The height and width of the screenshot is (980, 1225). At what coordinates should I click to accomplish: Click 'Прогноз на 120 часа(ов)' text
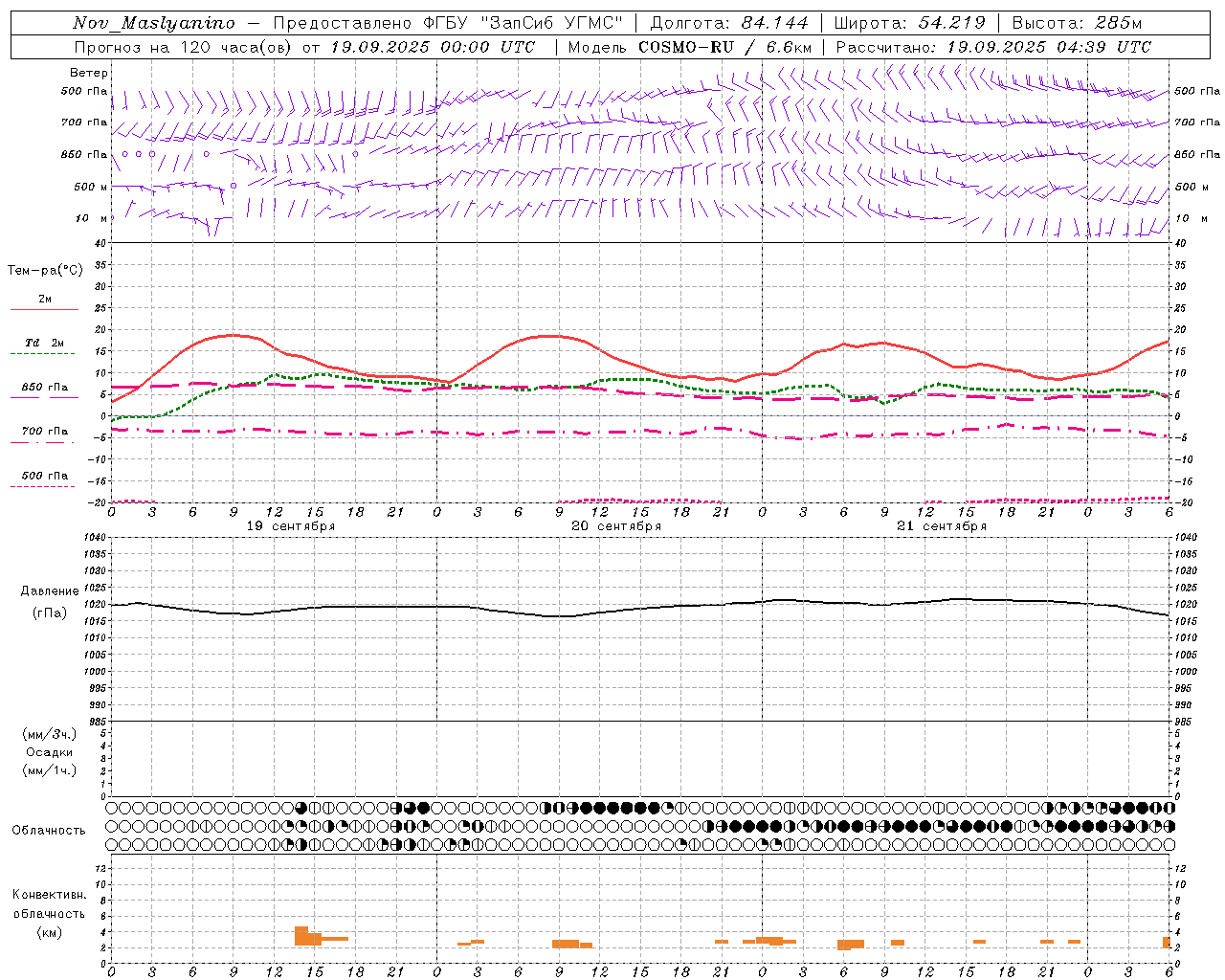(x=183, y=47)
